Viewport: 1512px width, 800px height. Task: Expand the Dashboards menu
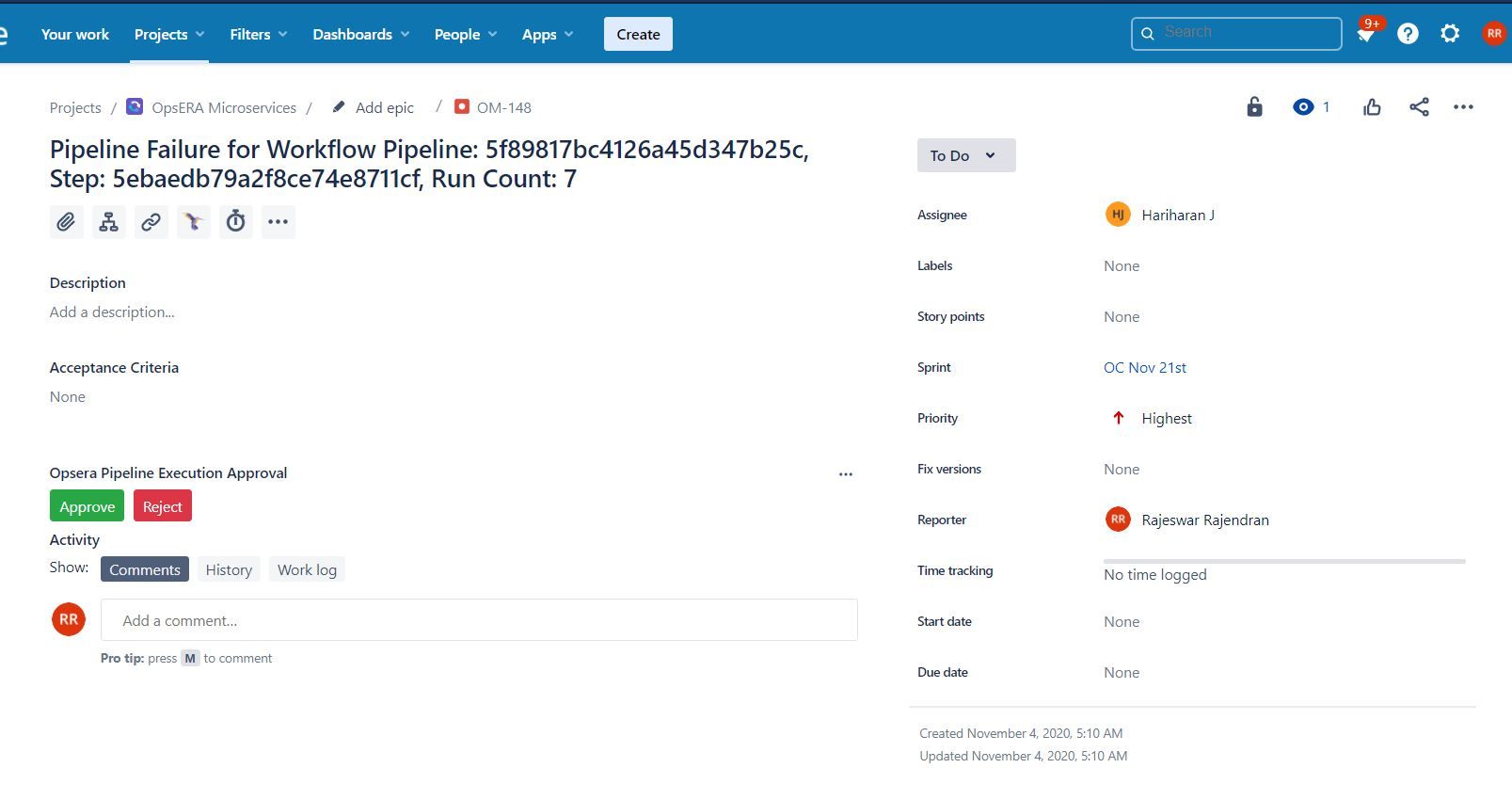tap(361, 34)
